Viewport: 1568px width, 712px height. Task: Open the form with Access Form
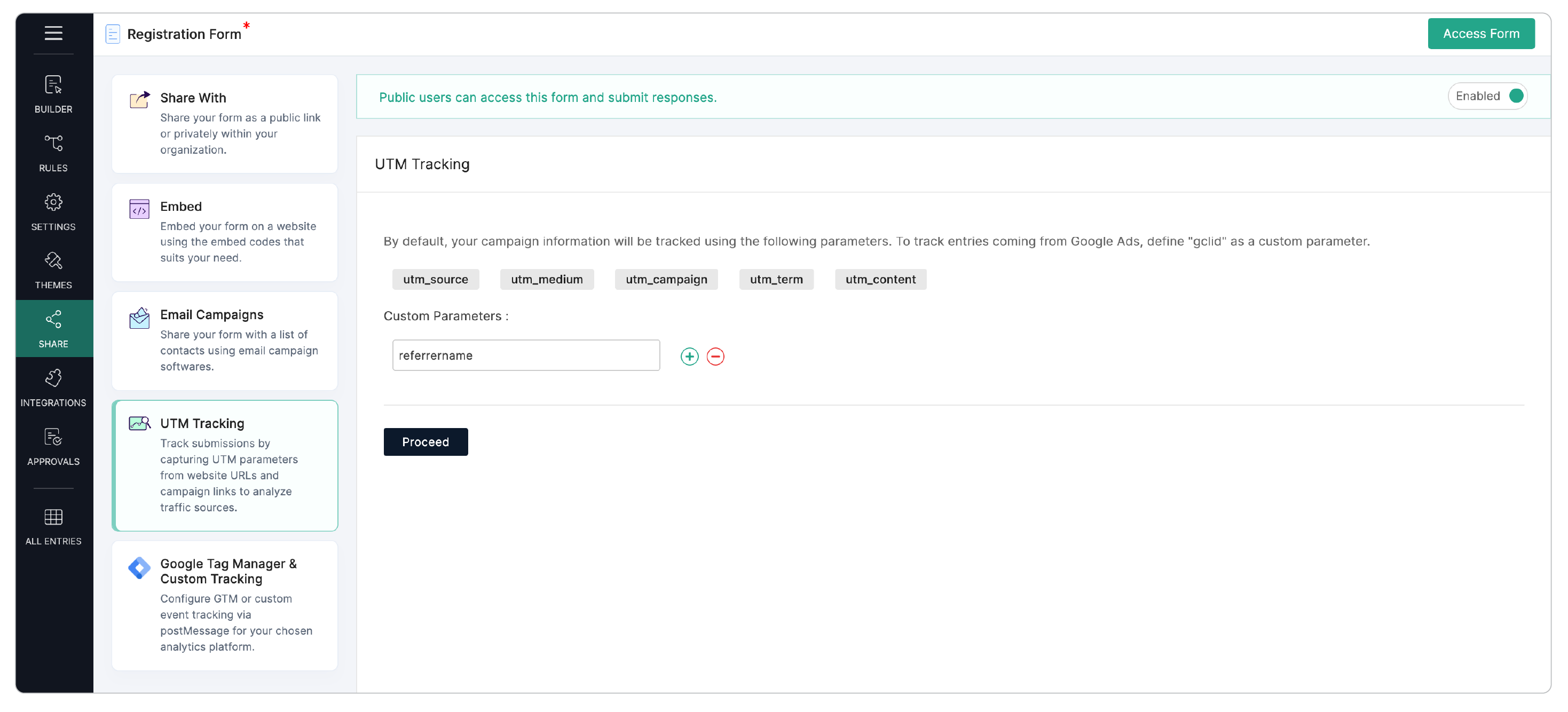(1482, 34)
